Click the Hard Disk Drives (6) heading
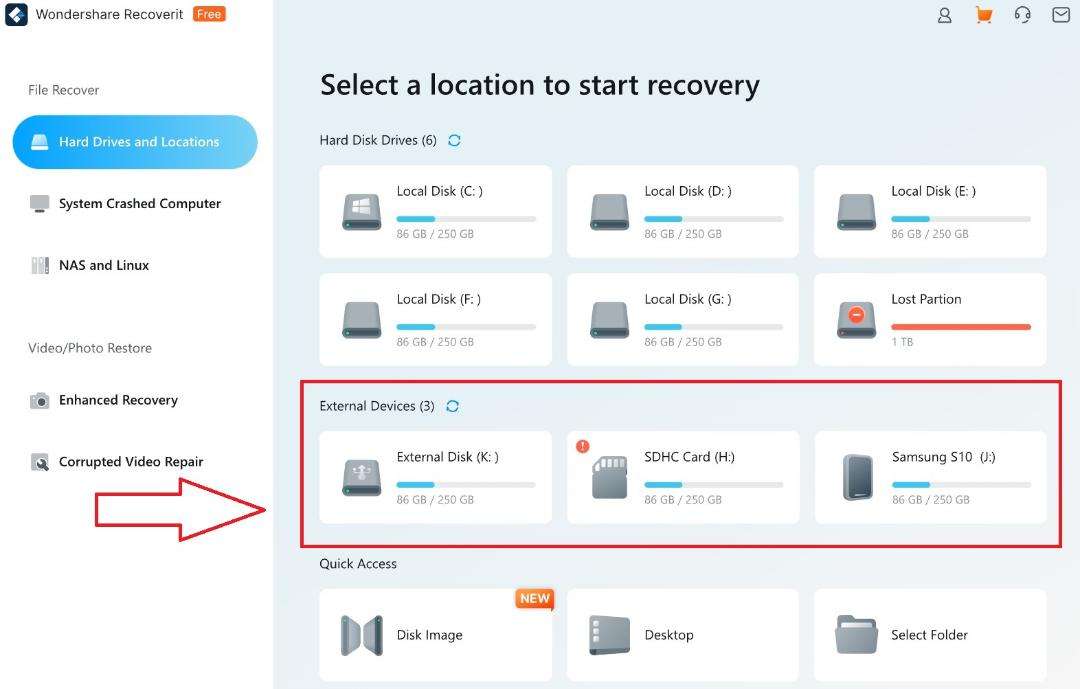The height and width of the screenshot is (689, 1080). (x=378, y=141)
